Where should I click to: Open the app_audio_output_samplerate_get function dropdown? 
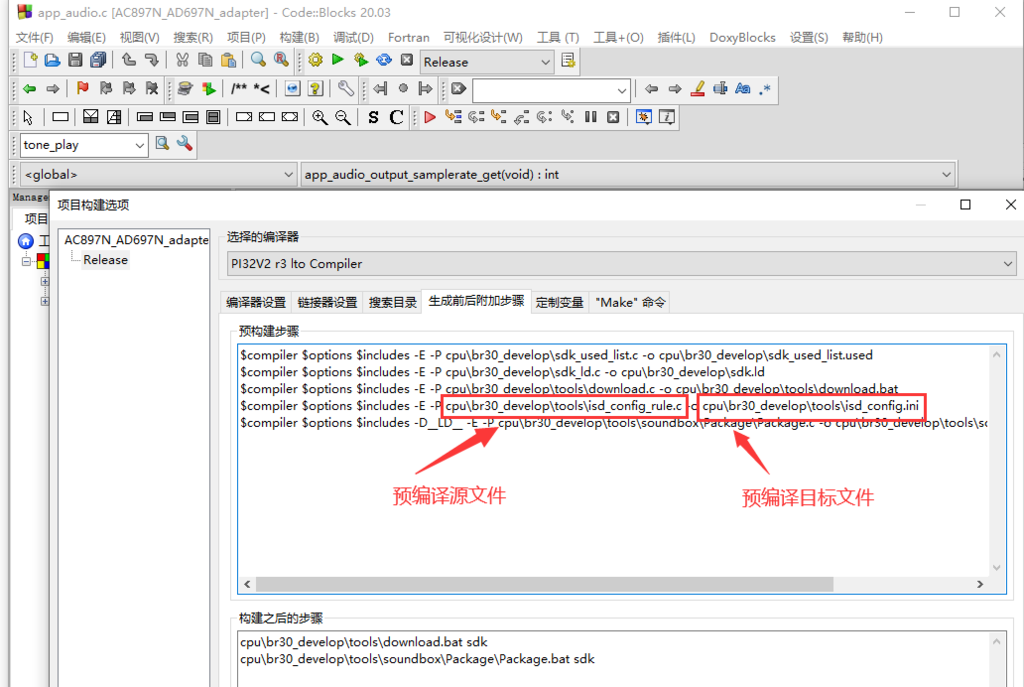(x=628, y=174)
